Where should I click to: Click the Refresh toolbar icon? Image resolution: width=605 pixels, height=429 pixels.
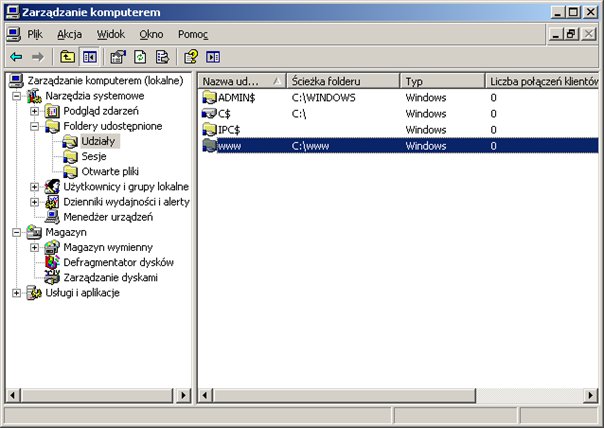140,57
